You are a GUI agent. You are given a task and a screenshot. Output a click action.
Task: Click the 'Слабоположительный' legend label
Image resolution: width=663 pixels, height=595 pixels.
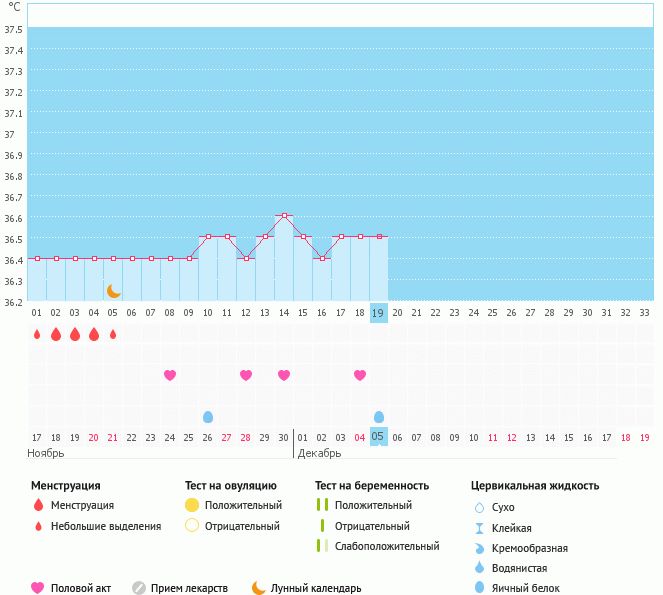click(387, 546)
